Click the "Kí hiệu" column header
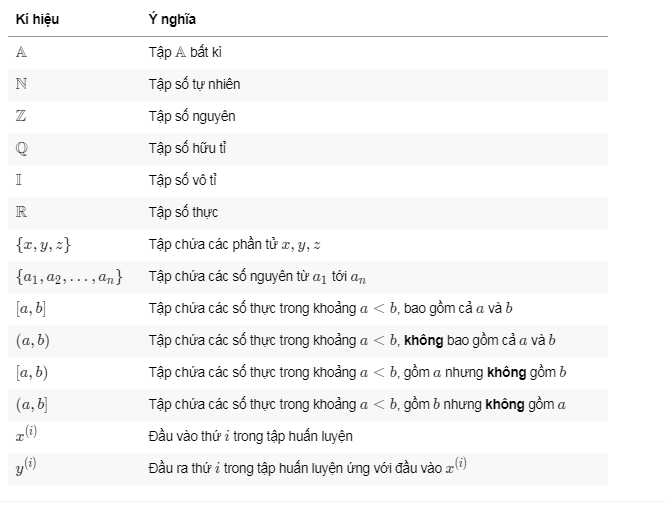The width and height of the screenshot is (666, 507). click(x=38, y=20)
